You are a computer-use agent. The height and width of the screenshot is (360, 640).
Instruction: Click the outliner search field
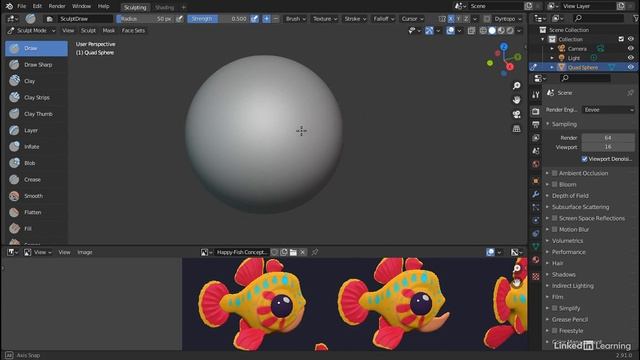pos(598,18)
